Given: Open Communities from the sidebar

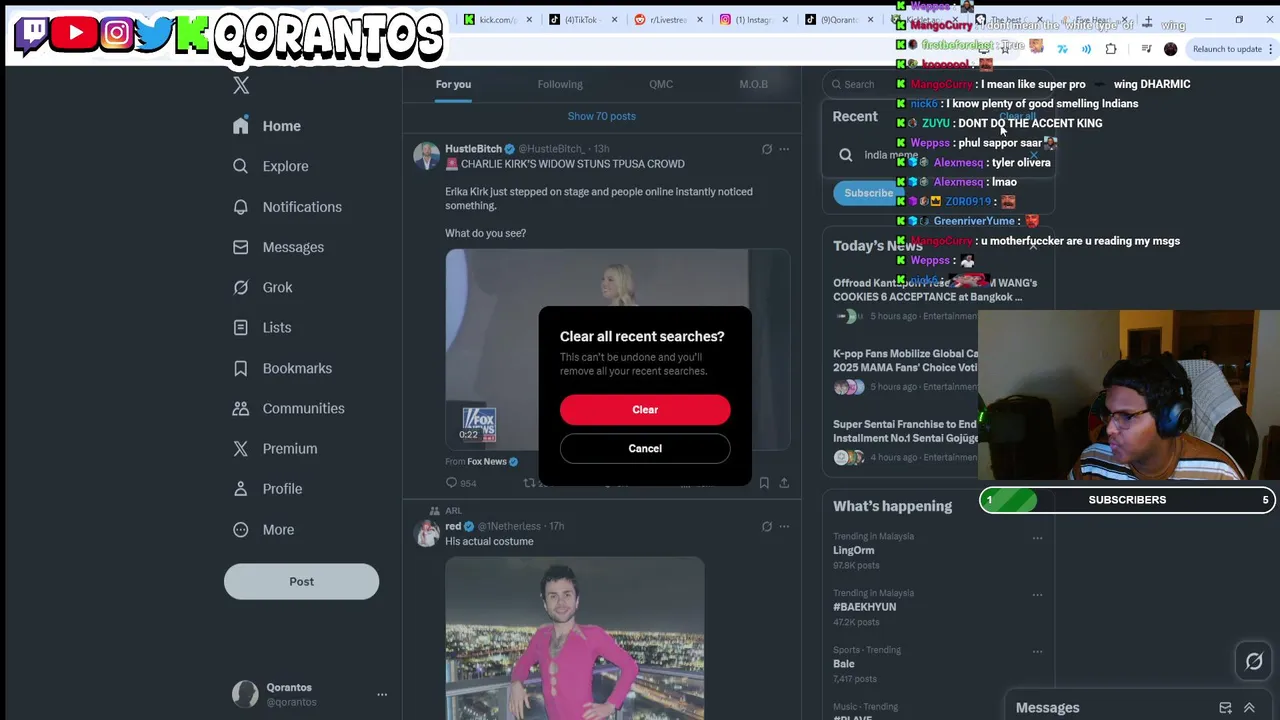Looking at the screenshot, I should [289, 408].
